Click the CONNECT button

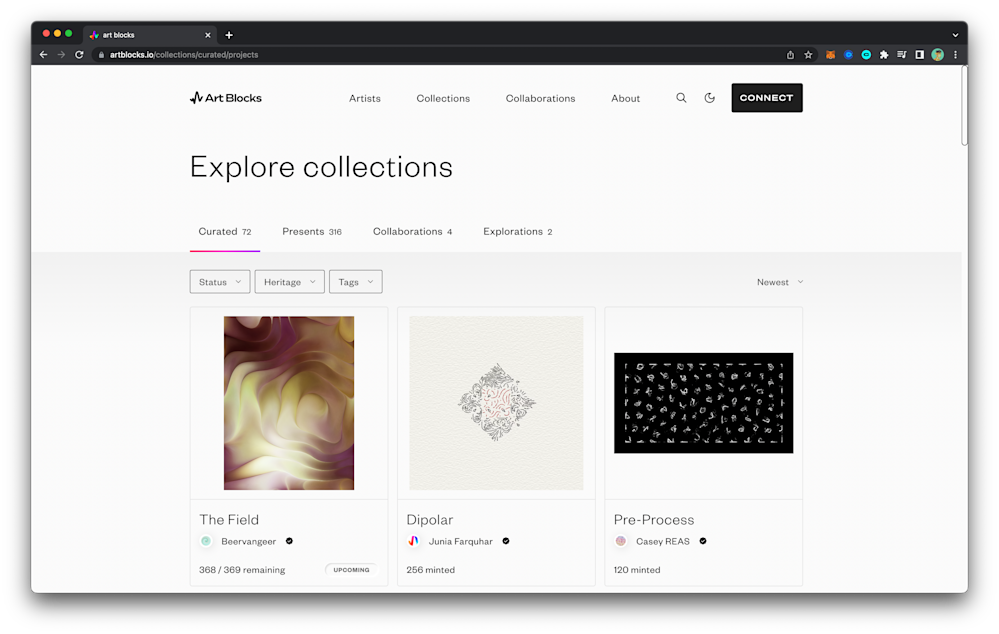click(766, 97)
